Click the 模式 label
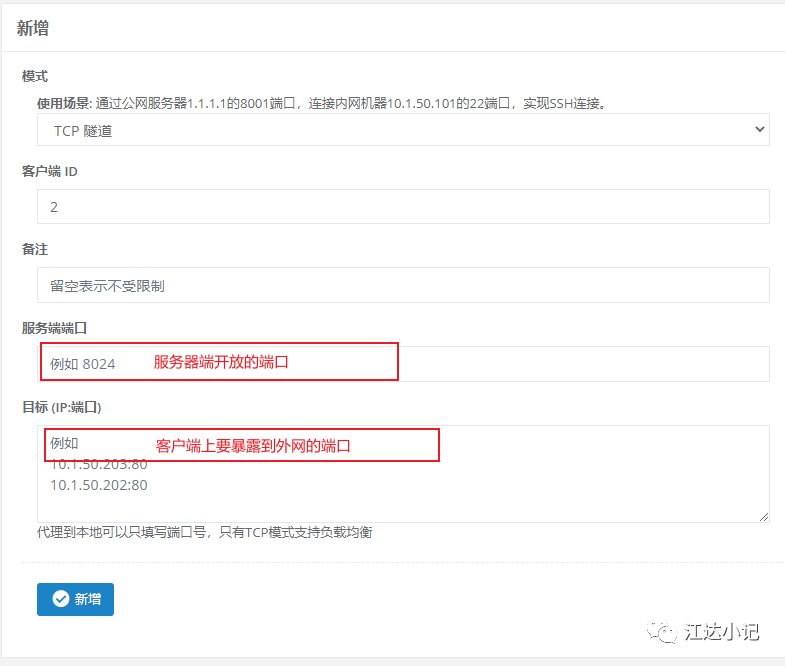Screen dimensions: 785x666 pos(35,76)
